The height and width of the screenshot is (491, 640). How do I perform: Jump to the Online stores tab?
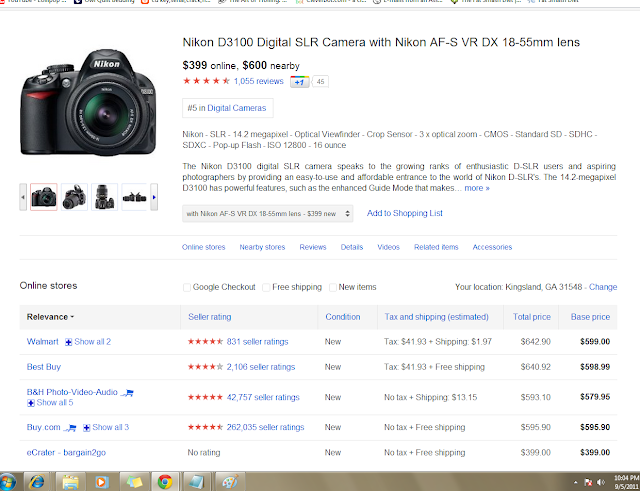coord(203,247)
